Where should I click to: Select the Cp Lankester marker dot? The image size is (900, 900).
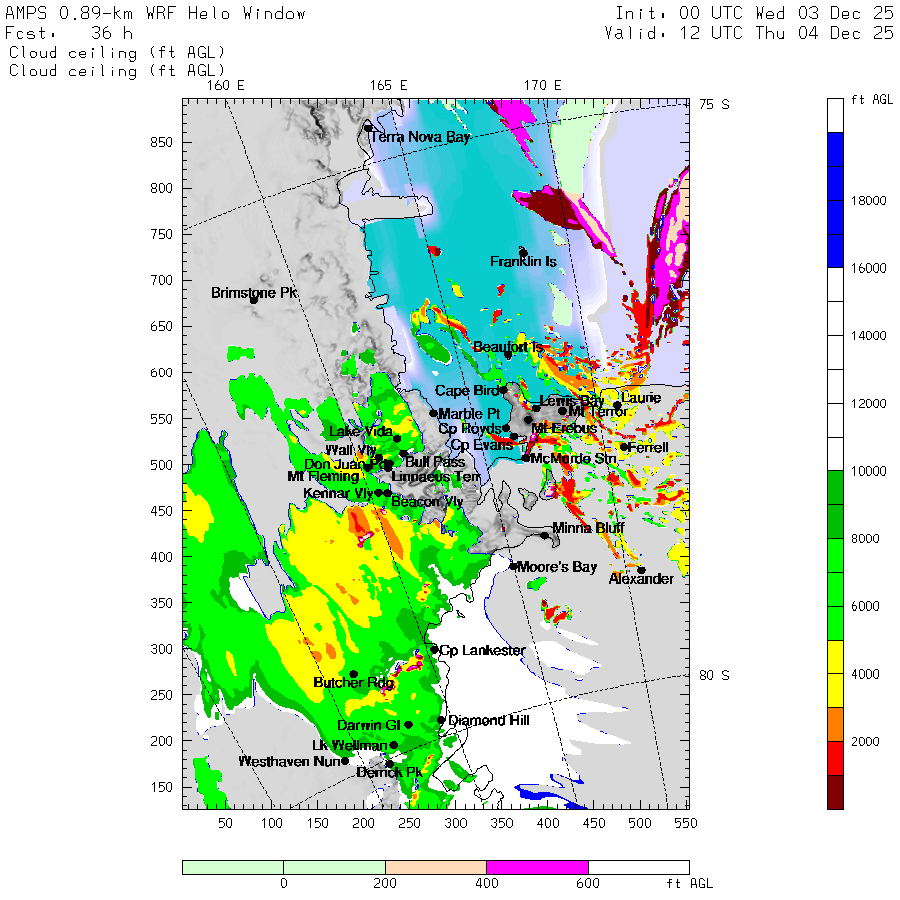pos(435,650)
